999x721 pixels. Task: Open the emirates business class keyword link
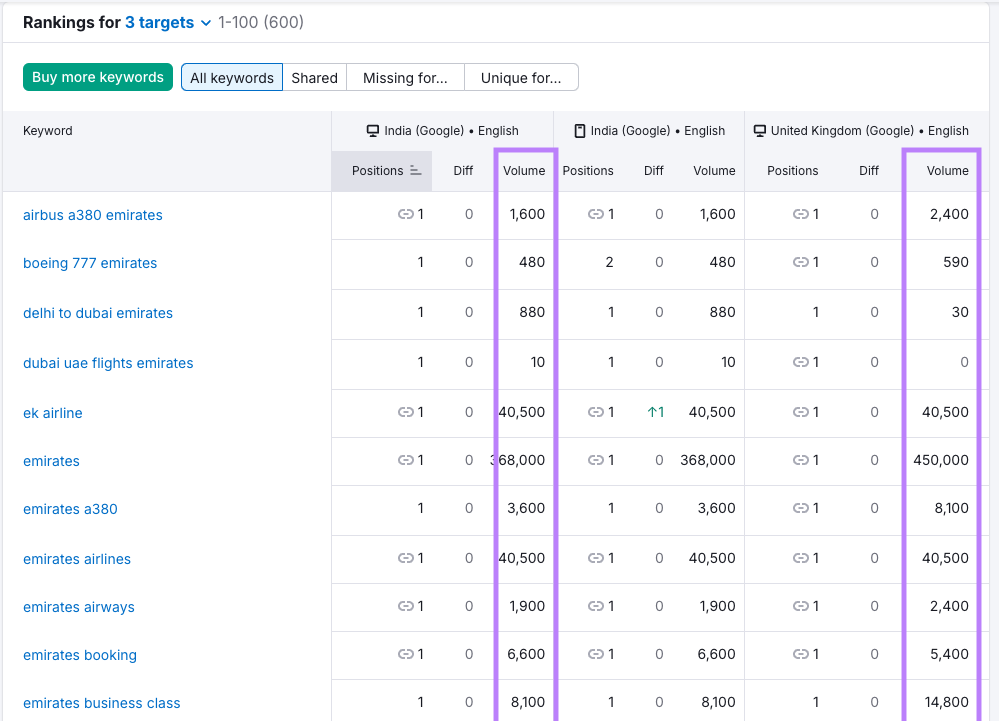pos(102,703)
